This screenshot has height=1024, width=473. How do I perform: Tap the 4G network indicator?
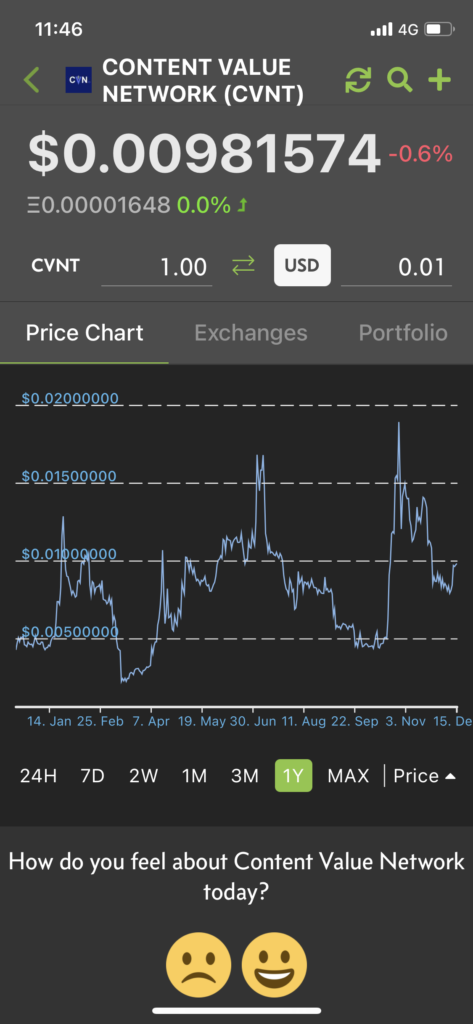(408, 29)
